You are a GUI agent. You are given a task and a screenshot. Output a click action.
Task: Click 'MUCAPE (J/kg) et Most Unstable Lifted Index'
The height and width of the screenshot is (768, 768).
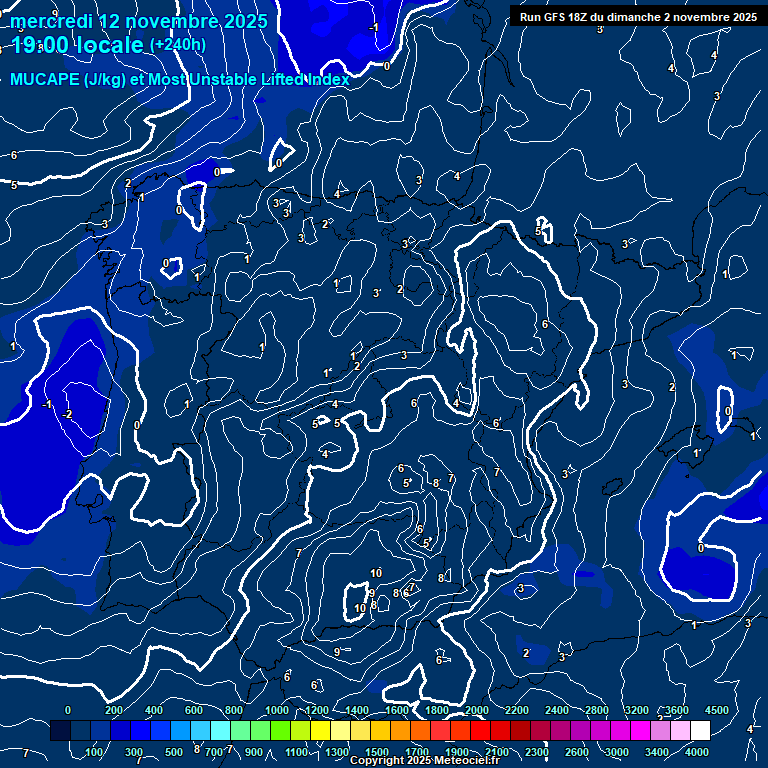180,79
